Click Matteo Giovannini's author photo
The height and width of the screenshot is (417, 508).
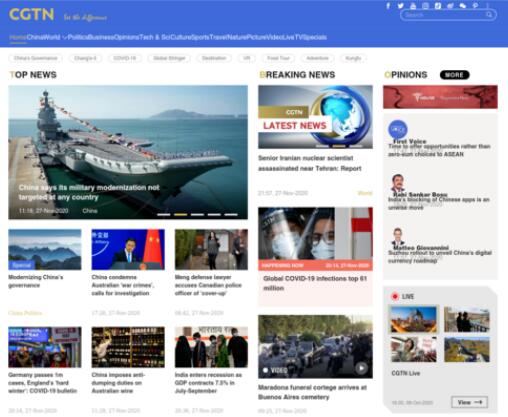(x=398, y=236)
